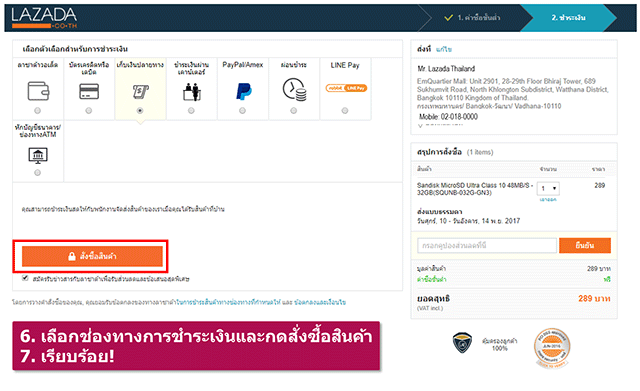The width and height of the screenshot is (640, 391).
Task: Click the Mobile: 02-018-0000 text
Action: (x=448, y=117)
